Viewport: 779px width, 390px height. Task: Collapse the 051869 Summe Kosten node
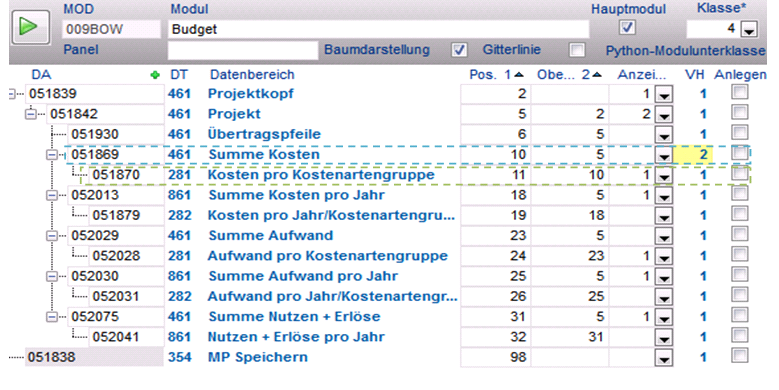pyautogui.click(x=52, y=155)
